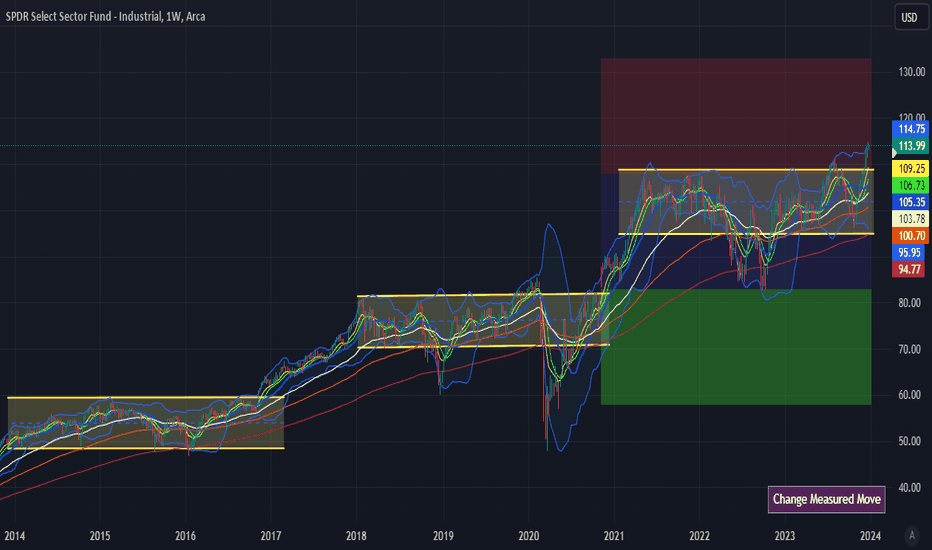Click the SPDR Select Sector Fund title
The height and width of the screenshot is (550, 932).
tap(105, 17)
